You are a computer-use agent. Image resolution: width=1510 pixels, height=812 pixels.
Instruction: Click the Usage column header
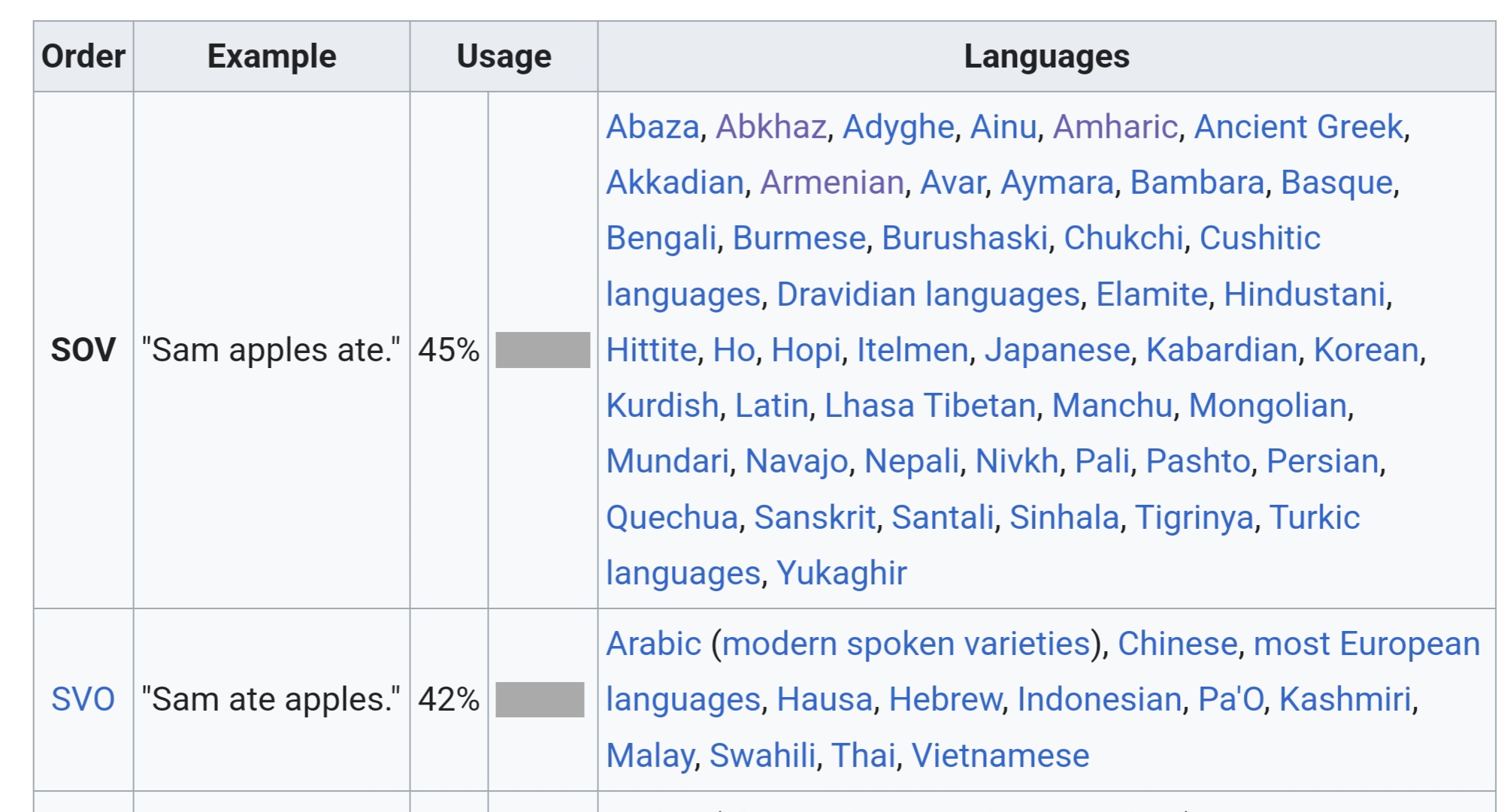[x=504, y=56]
